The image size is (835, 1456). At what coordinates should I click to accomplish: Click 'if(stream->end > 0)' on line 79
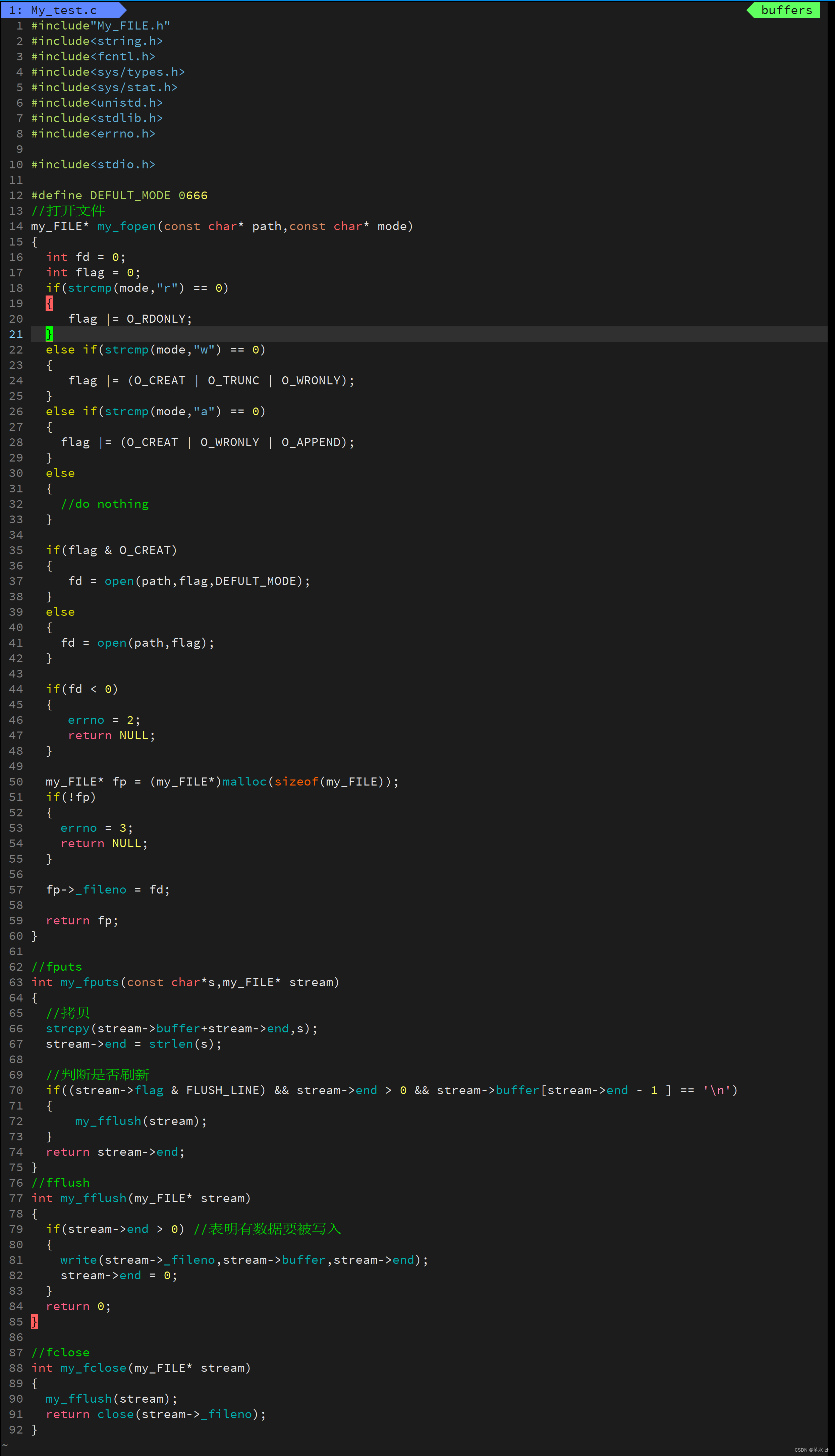coord(115,1230)
